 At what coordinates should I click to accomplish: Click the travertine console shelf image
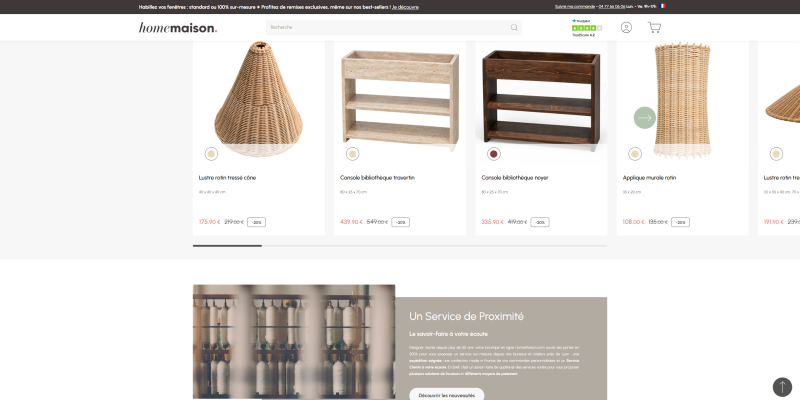(x=401, y=99)
